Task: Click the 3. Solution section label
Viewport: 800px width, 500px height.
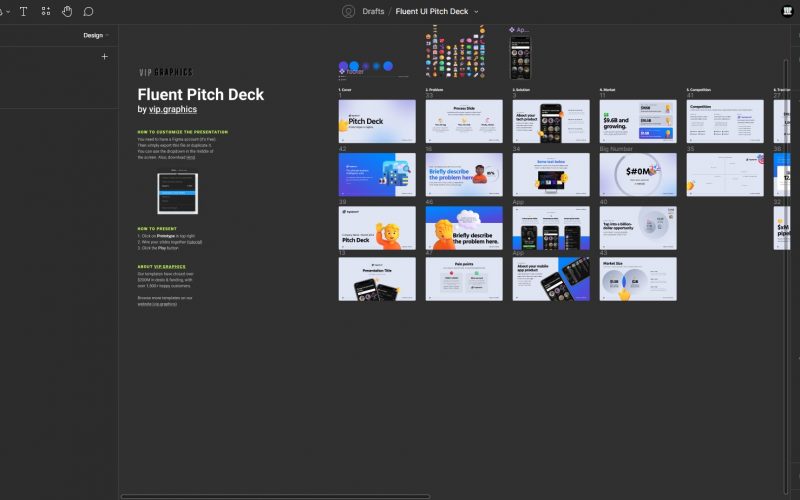Action: (x=521, y=90)
